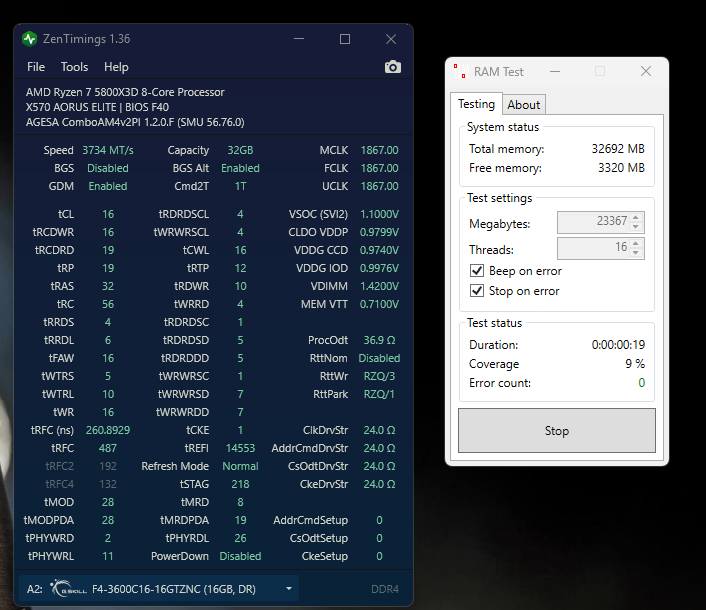This screenshot has height=610, width=706.
Task: Click the FCLK value 1867.00
Action: coord(379,168)
